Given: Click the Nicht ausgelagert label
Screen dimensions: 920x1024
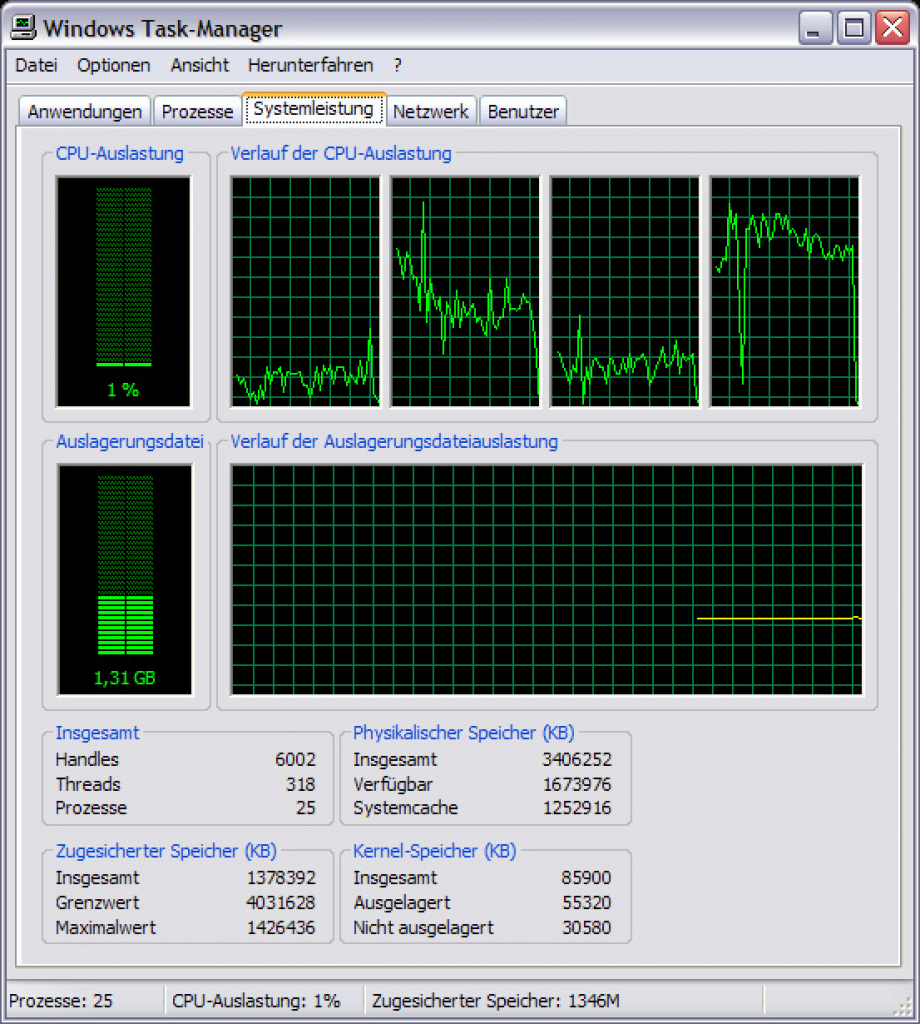Looking at the screenshot, I should (423, 927).
